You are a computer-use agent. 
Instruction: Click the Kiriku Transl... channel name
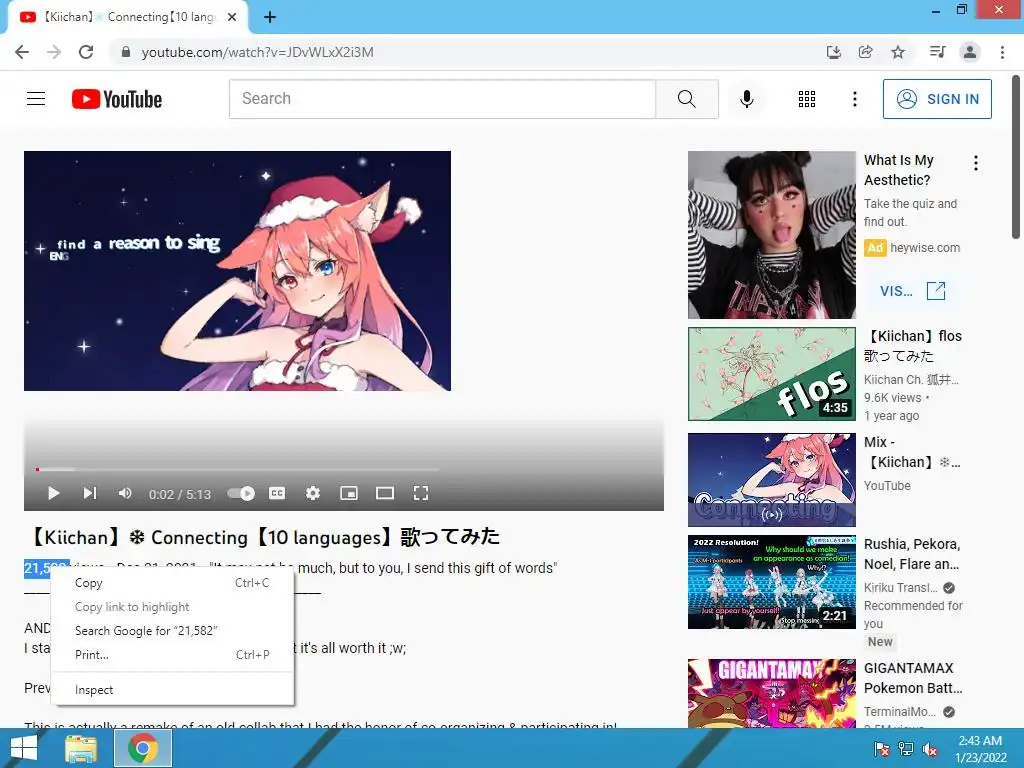(x=901, y=587)
